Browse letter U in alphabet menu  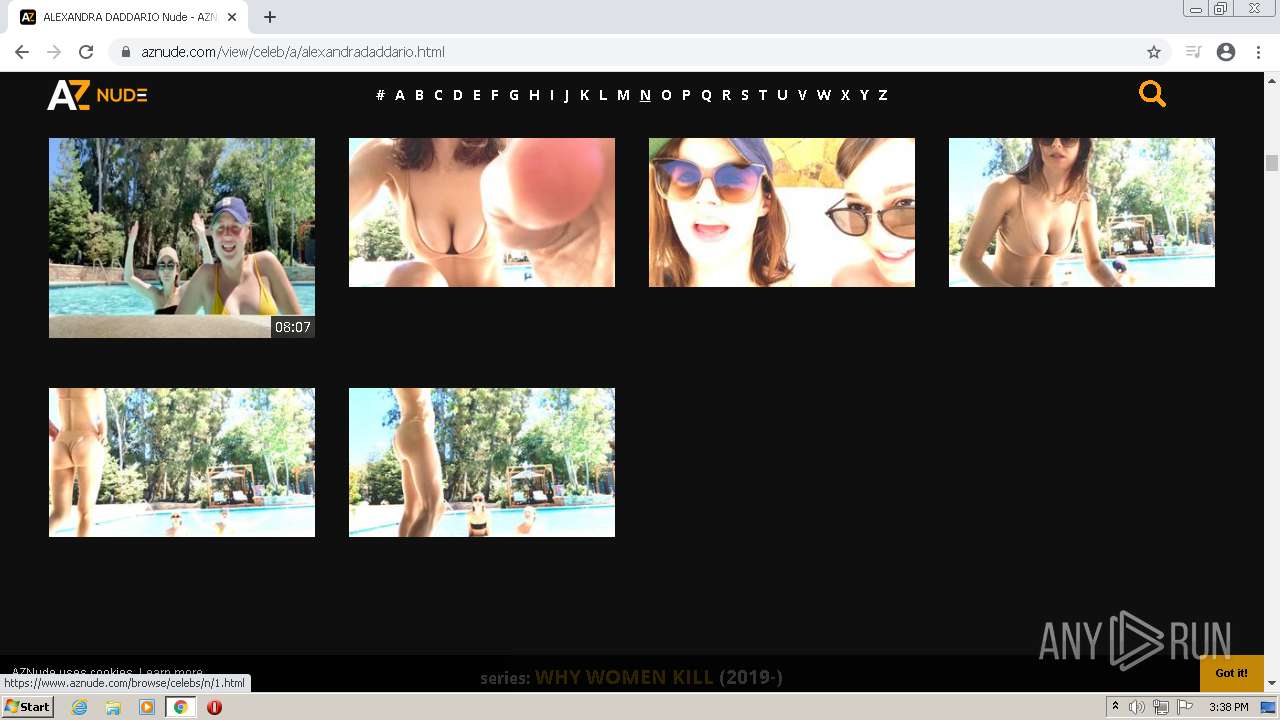click(x=782, y=95)
